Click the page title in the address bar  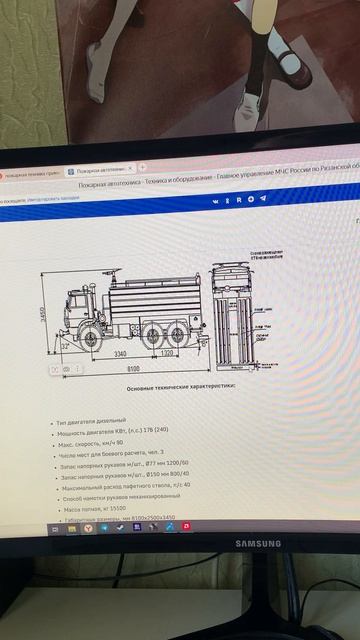tap(218, 177)
